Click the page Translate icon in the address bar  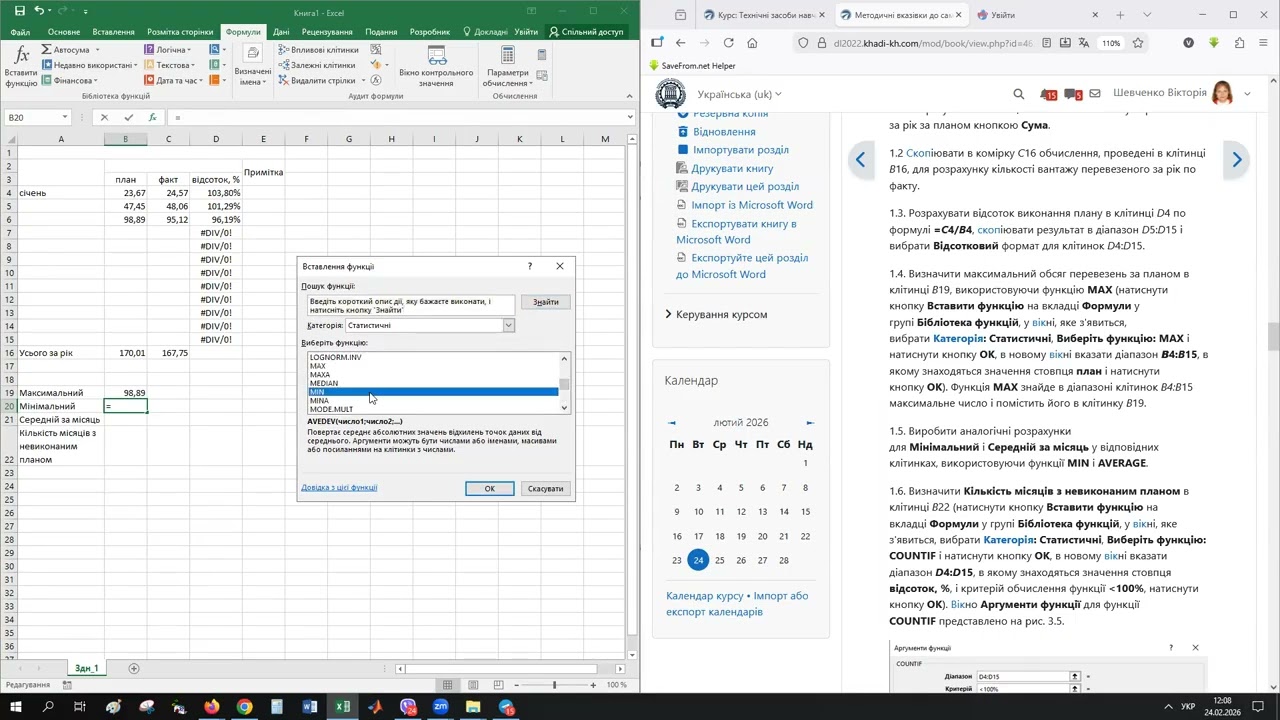(x=1084, y=43)
